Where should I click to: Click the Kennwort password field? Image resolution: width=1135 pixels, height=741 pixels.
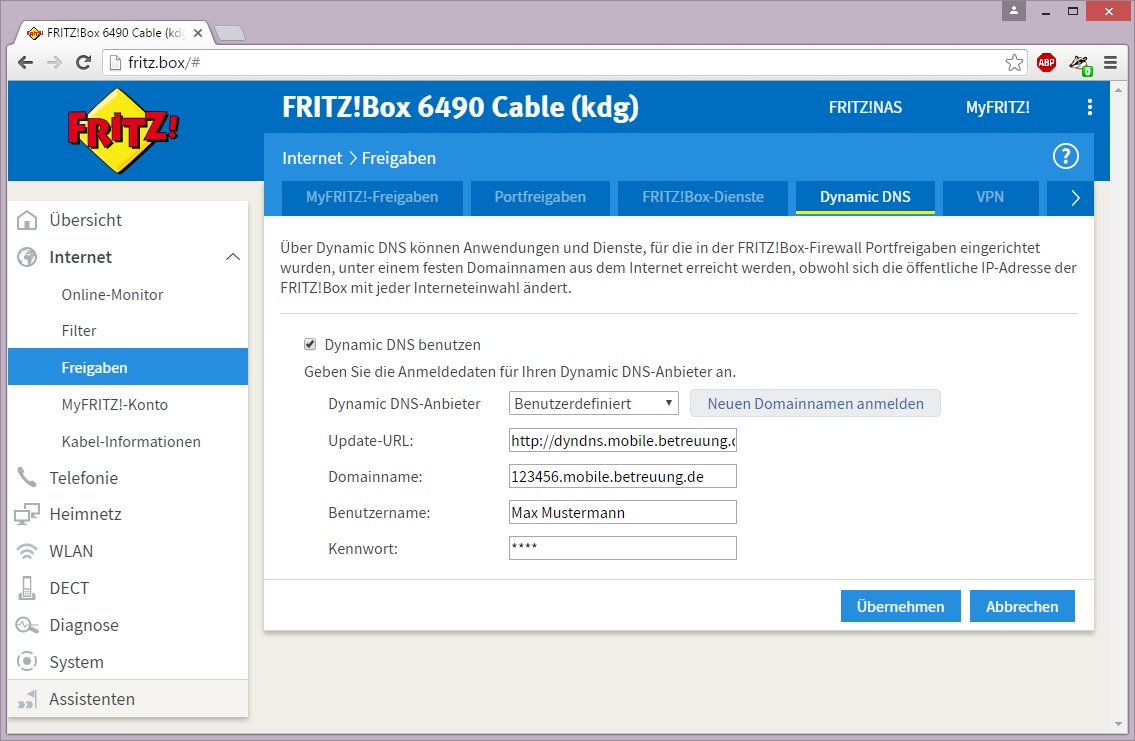[x=623, y=548]
